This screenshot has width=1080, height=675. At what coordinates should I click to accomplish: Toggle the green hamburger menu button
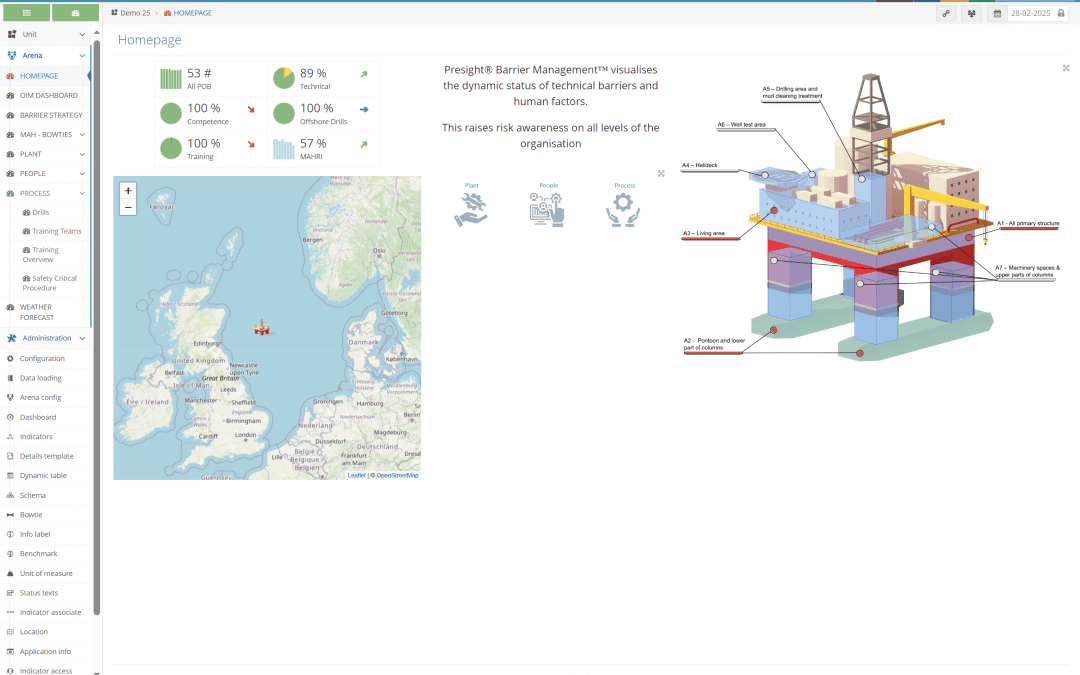25,12
